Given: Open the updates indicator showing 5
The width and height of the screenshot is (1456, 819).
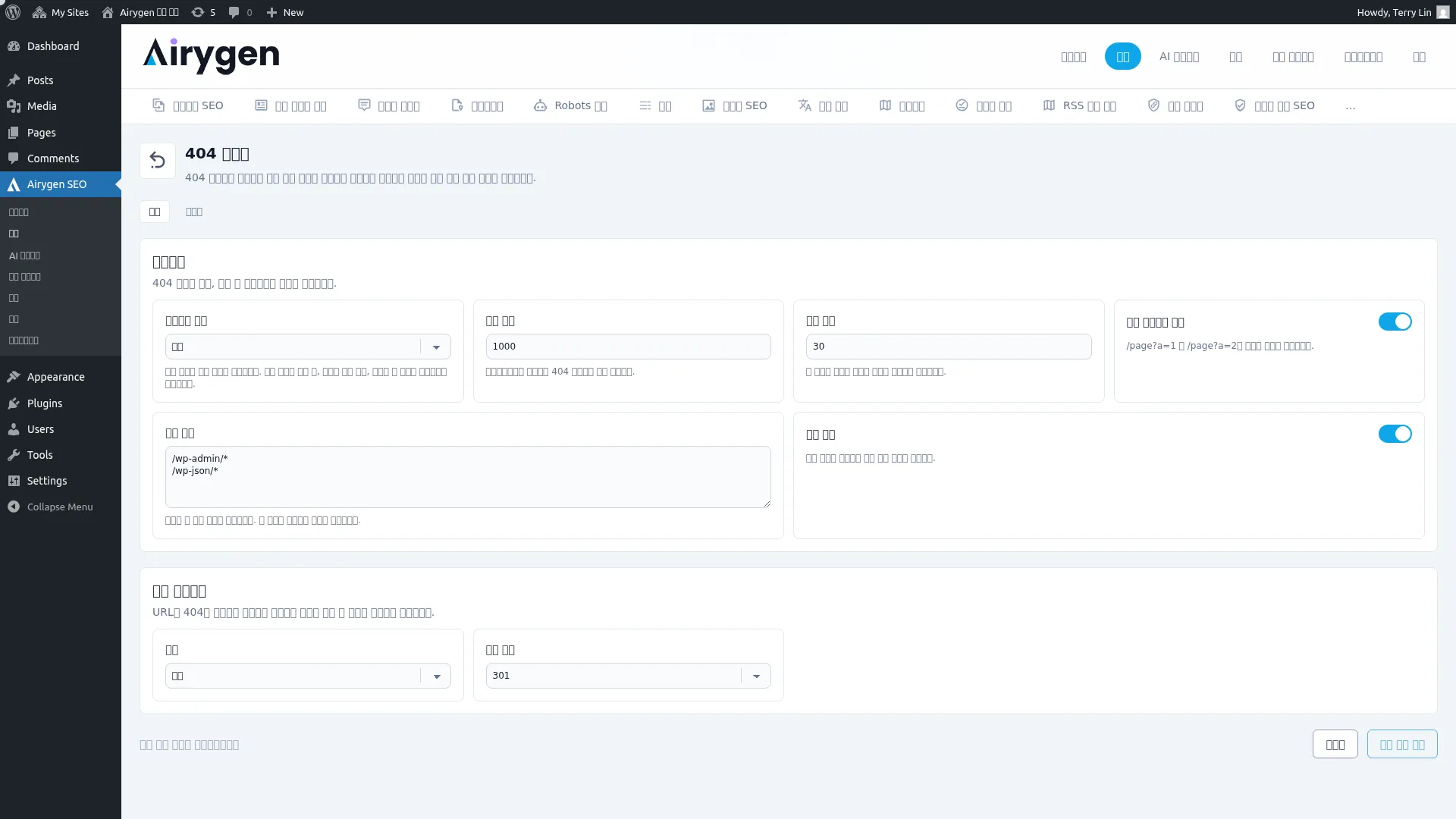Looking at the screenshot, I should click(203, 12).
